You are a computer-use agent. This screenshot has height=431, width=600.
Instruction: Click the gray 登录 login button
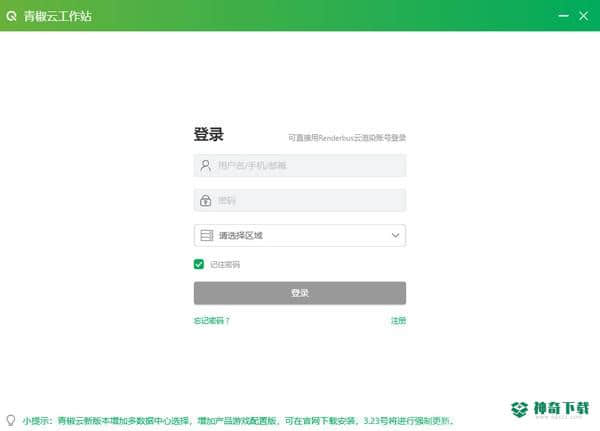pyautogui.click(x=300, y=293)
